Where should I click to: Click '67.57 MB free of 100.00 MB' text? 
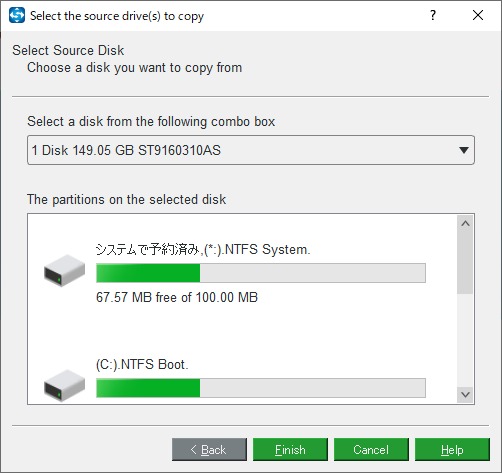click(x=177, y=297)
